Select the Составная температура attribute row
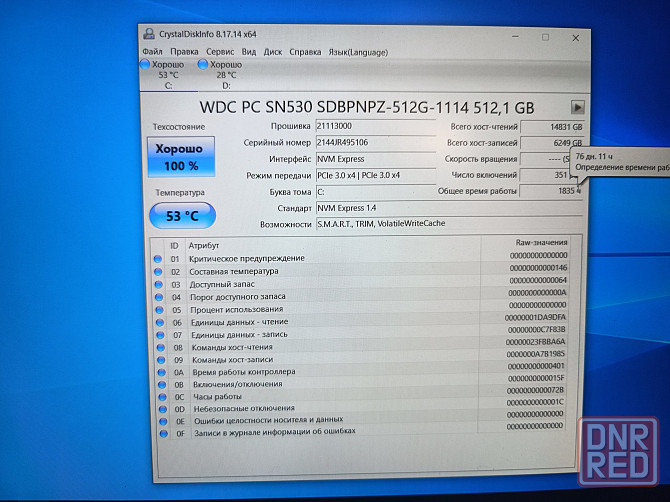This screenshot has width=670, height=502. click(x=361, y=270)
